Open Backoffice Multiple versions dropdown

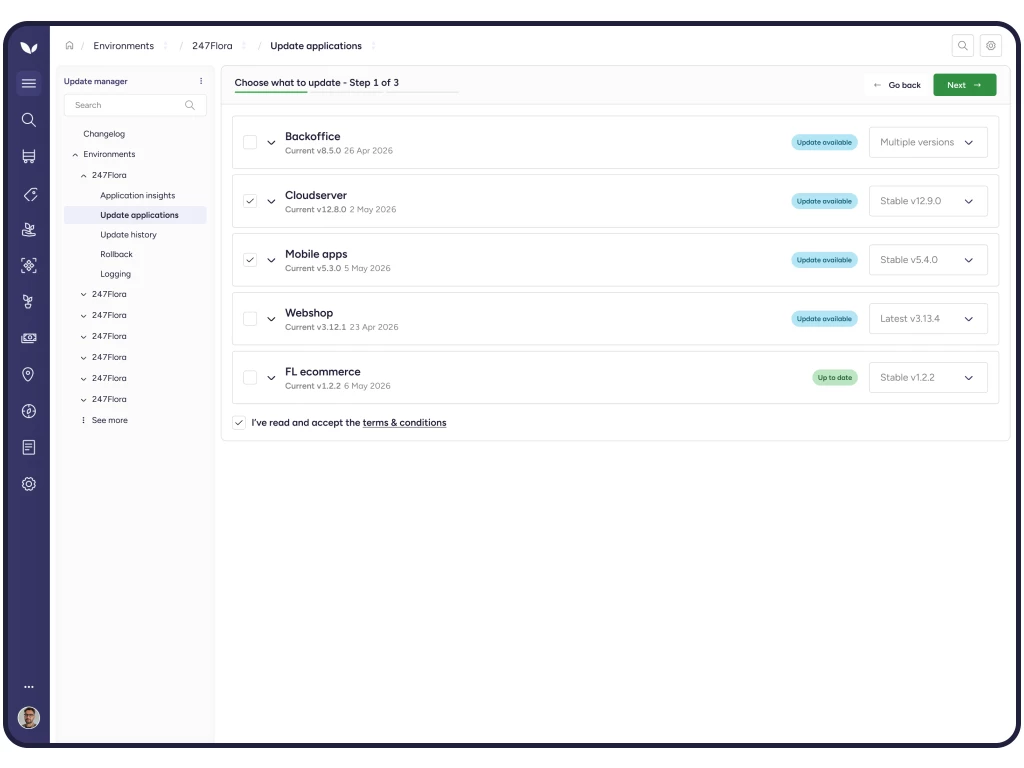(x=928, y=142)
